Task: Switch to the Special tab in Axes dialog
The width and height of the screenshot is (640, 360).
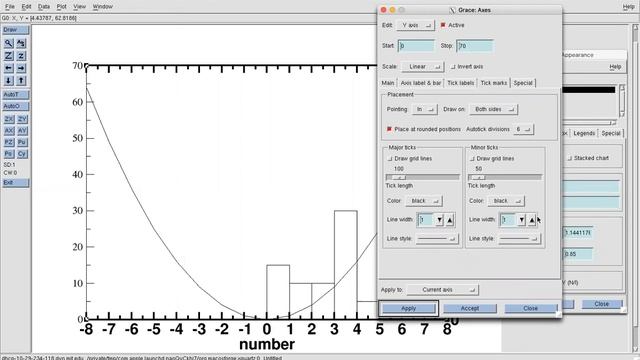Action: 523,83
